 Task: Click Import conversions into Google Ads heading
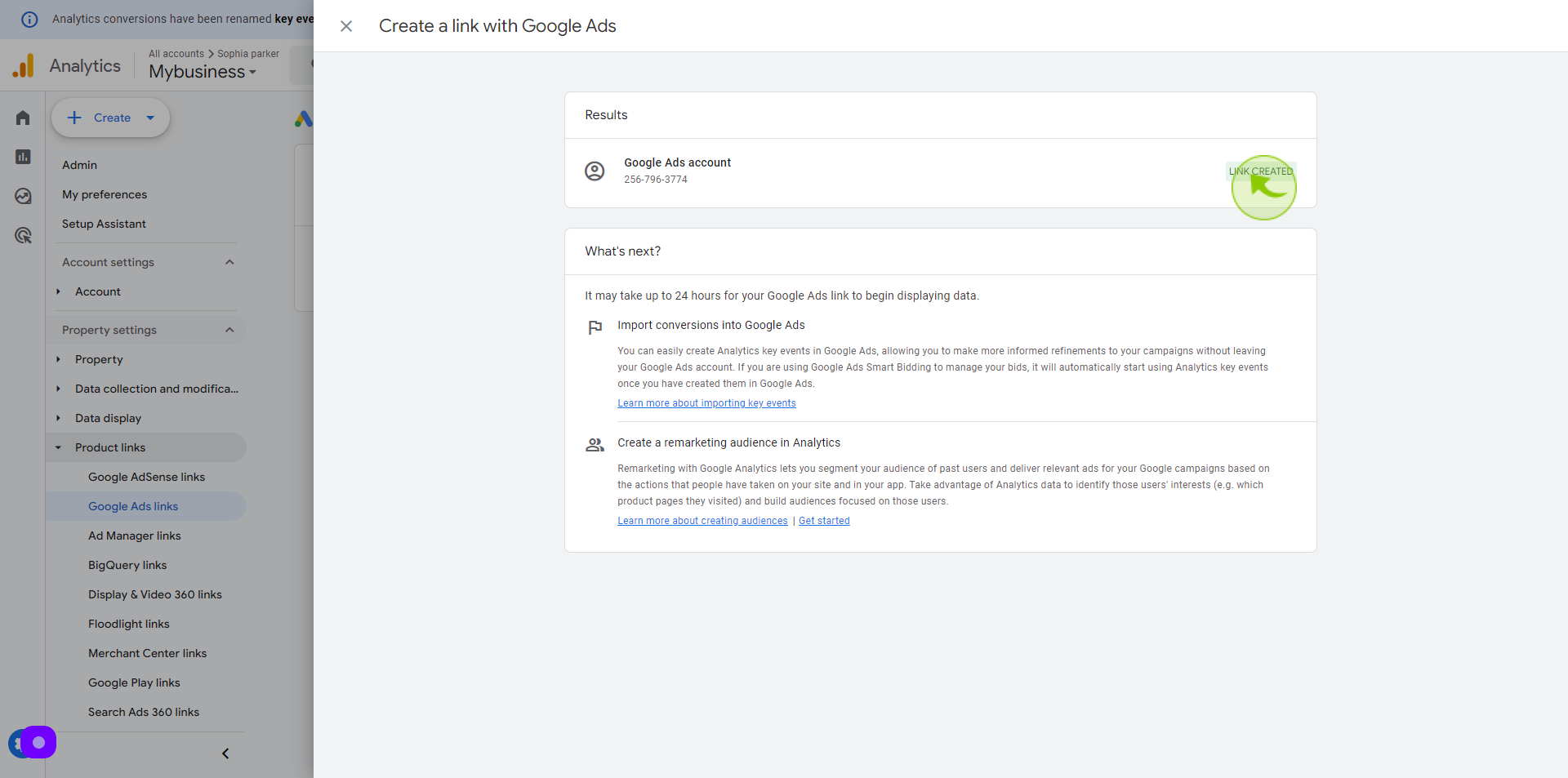pos(711,325)
